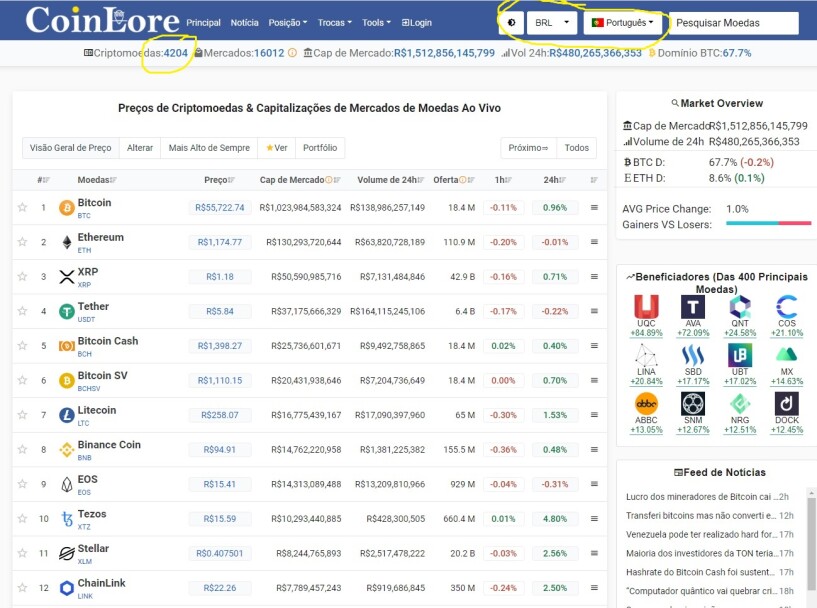Expand the Tools menu
The height and width of the screenshot is (608, 817).
click(376, 23)
